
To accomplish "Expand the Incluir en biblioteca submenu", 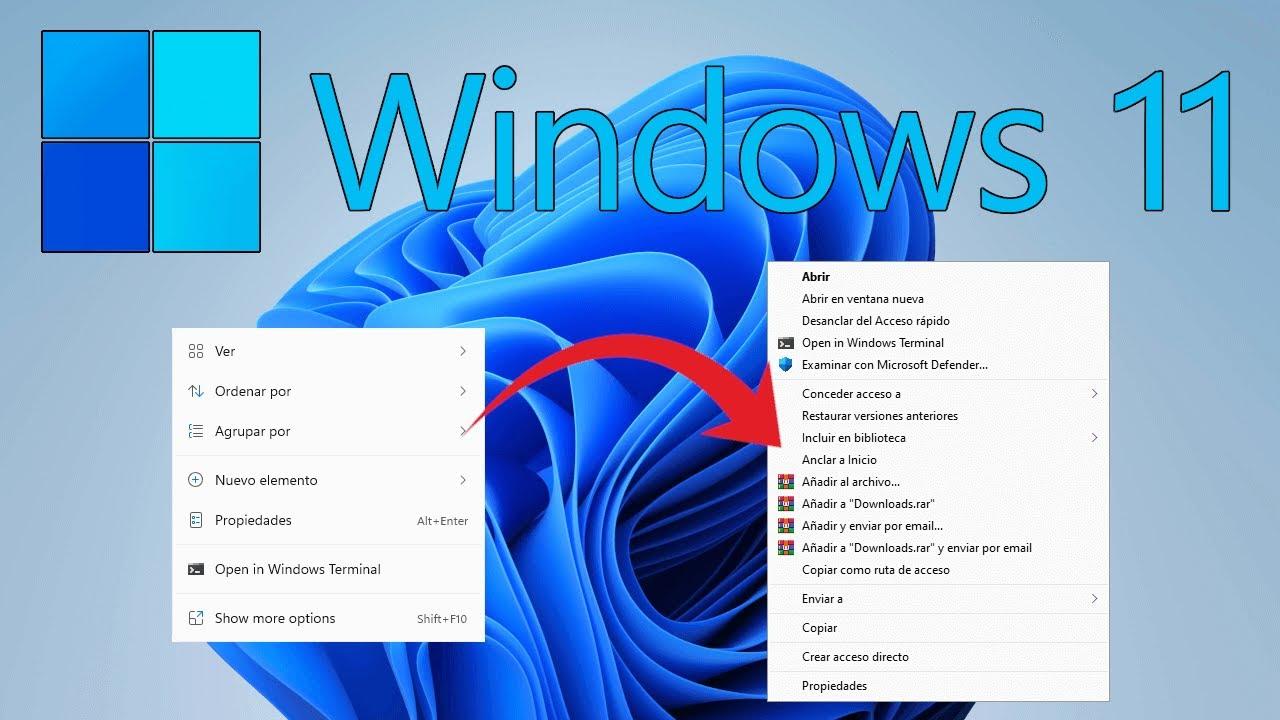I will click(x=1095, y=438).
